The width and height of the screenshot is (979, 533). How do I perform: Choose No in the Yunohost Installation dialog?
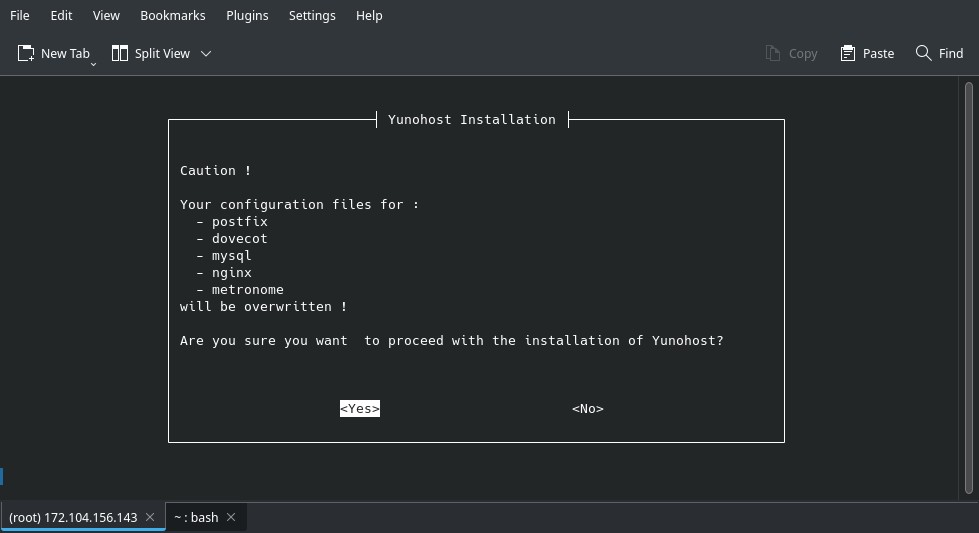click(587, 408)
